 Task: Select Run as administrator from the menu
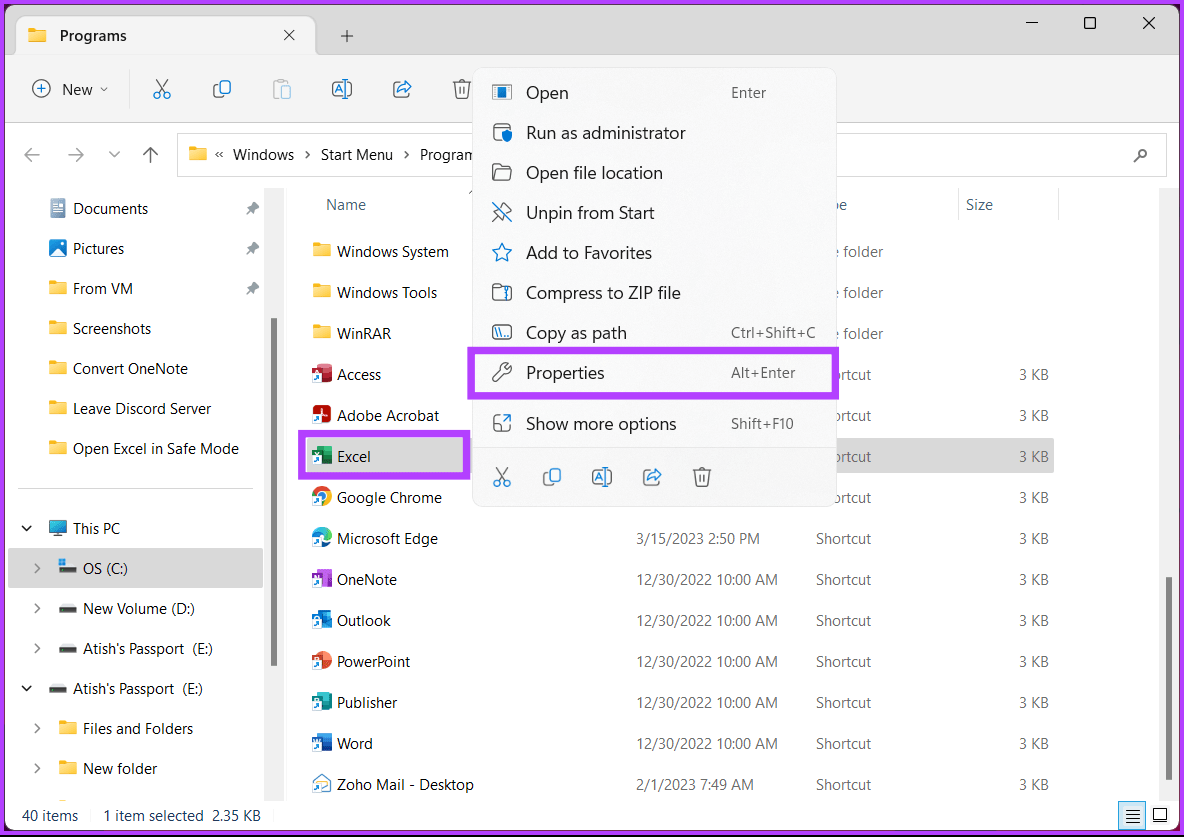coord(605,132)
